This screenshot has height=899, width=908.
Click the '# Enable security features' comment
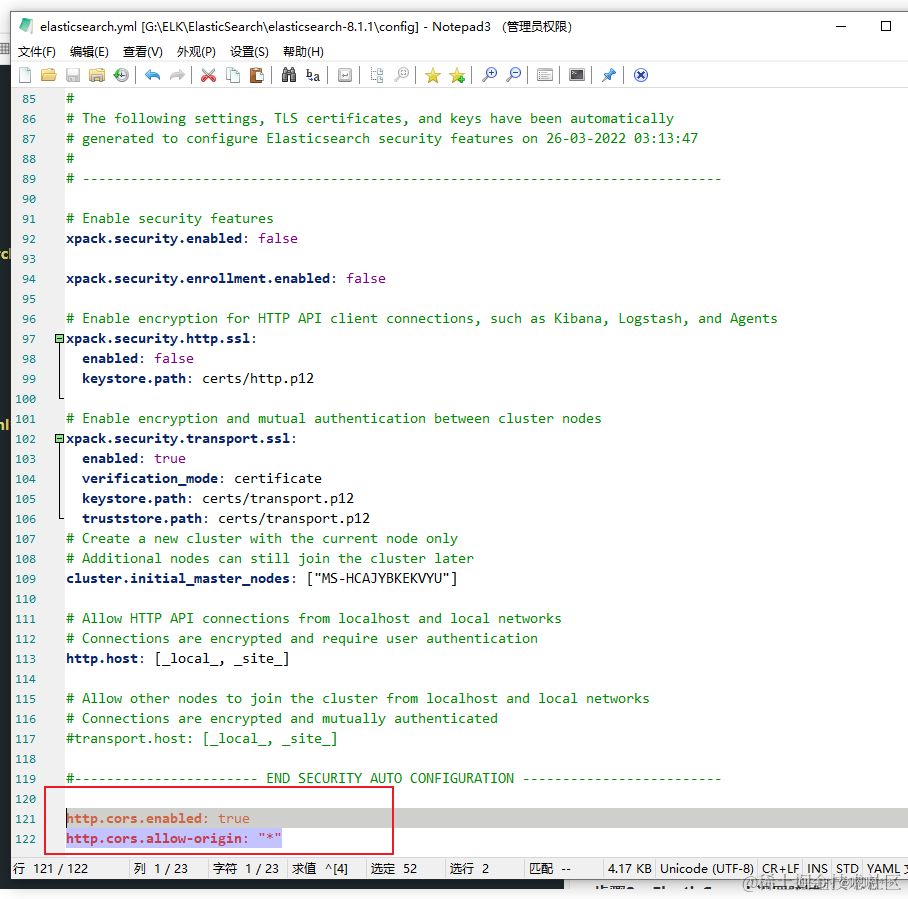(x=170, y=218)
